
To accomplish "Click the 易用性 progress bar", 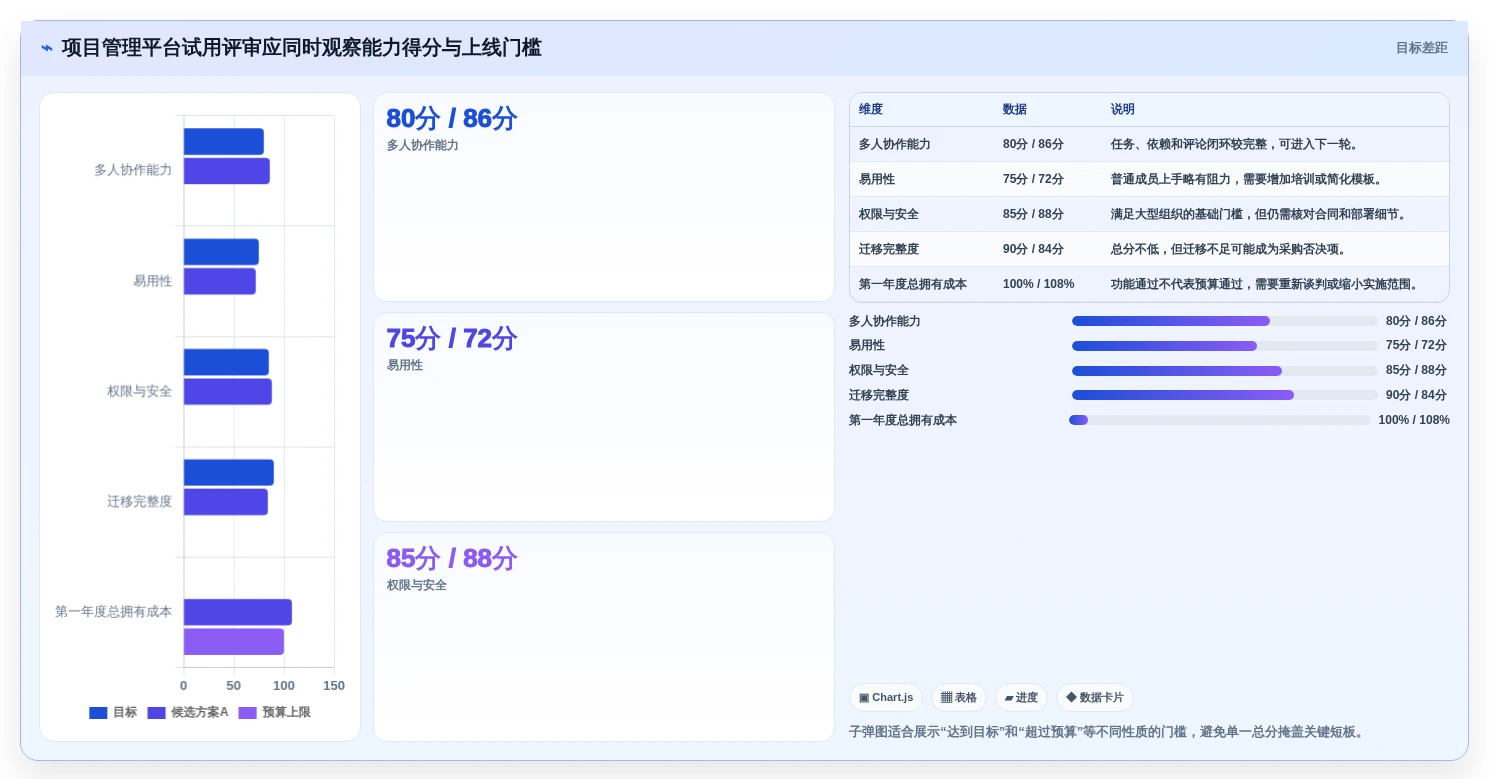I will [1224, 346].
